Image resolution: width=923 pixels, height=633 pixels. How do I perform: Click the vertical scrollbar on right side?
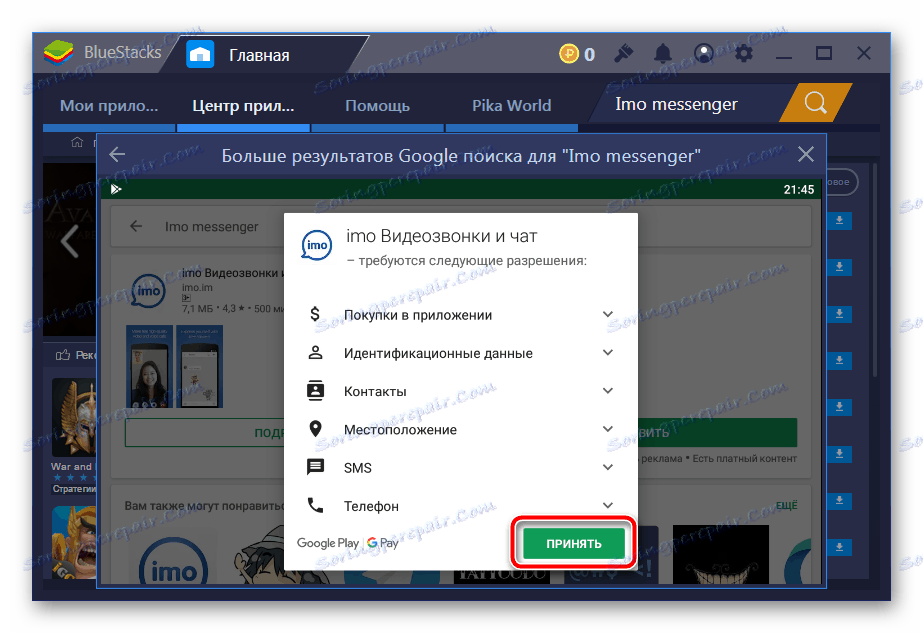875,271
